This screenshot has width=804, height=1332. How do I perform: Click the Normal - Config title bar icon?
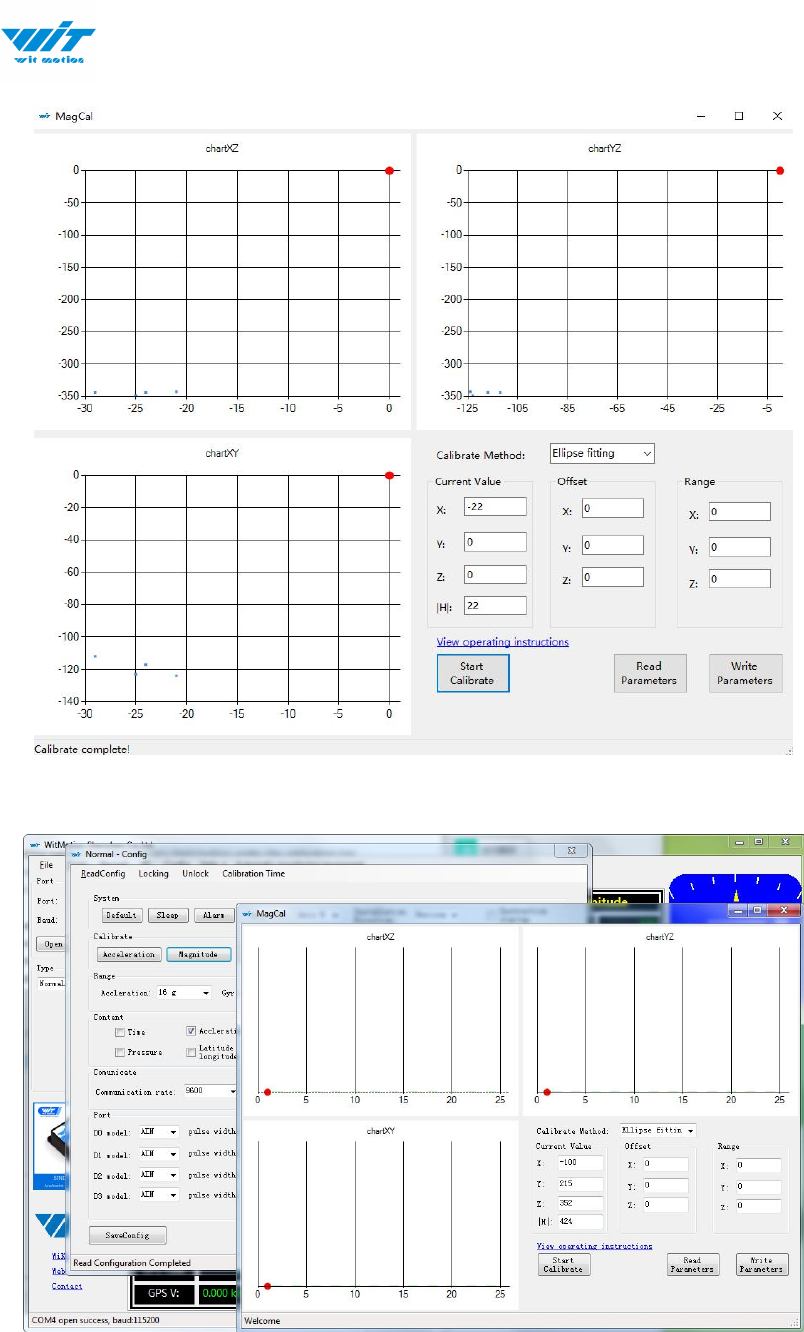[x=76, y=853]
